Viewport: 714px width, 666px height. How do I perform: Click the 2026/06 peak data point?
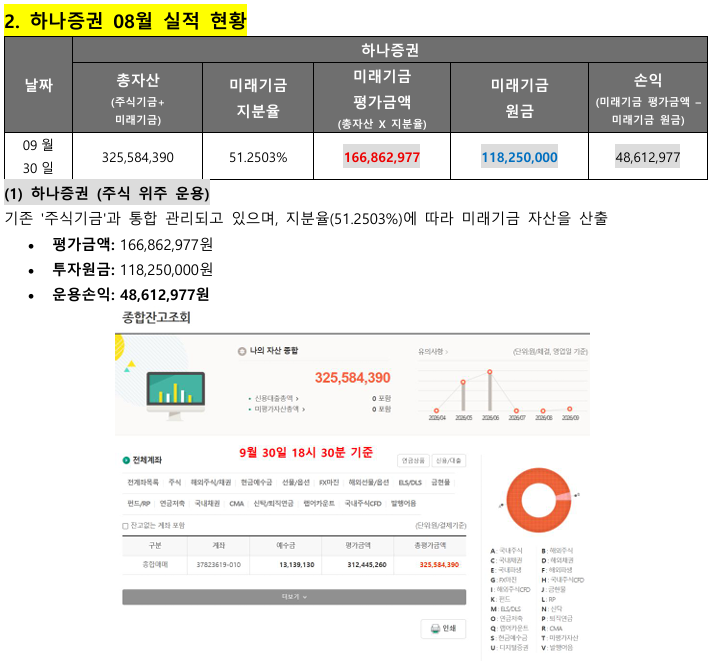pos(490,372)
